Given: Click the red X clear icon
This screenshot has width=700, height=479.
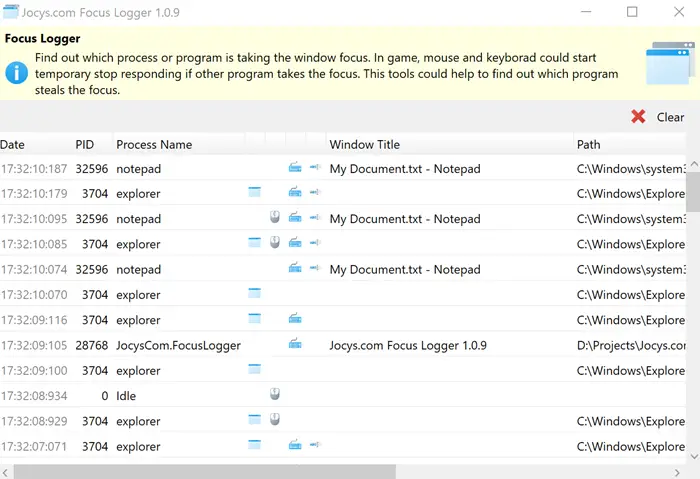Looking at the screenshot, I should [x=638, y=117].
